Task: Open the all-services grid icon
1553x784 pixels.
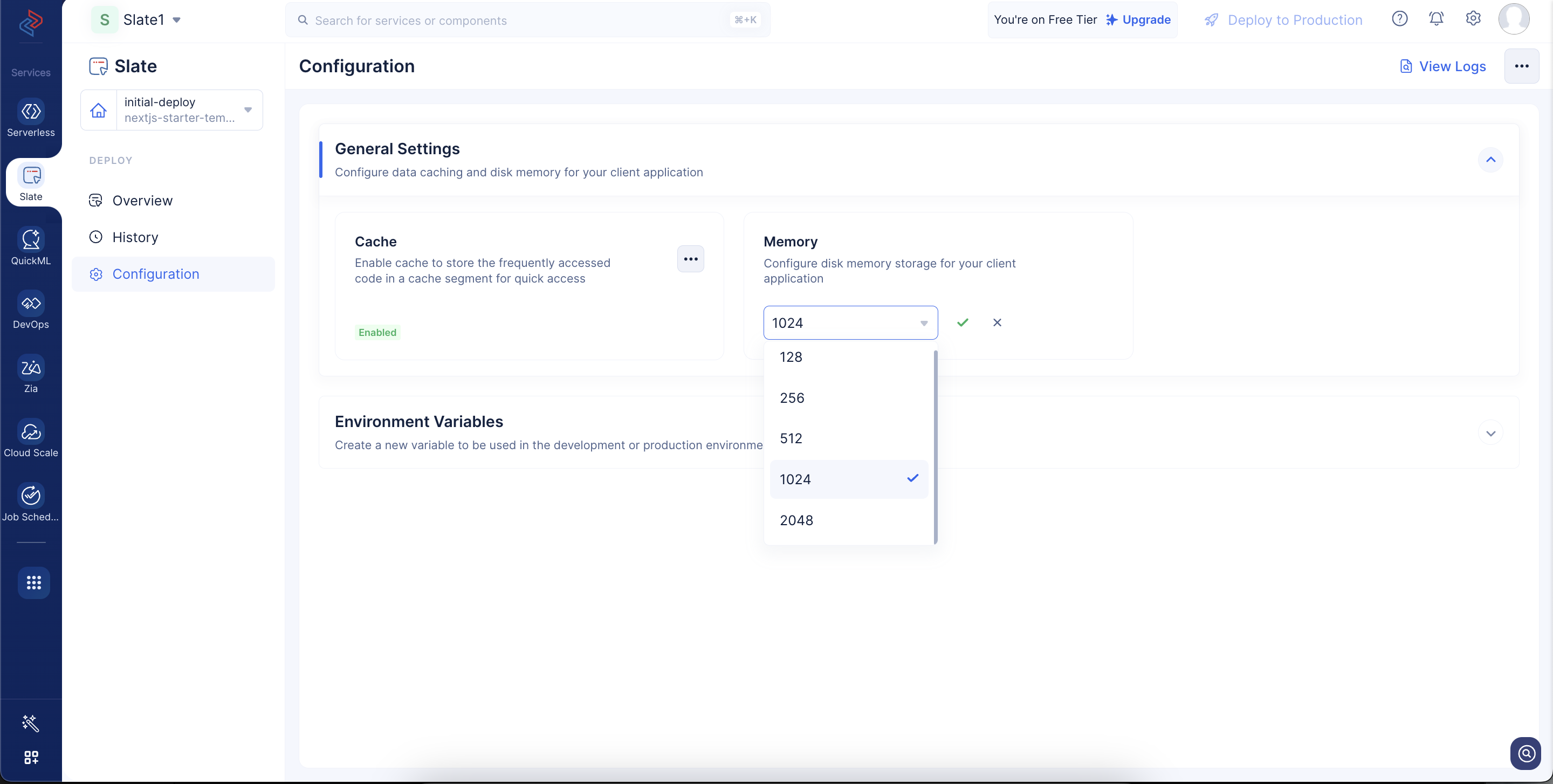Action: (x=34, y=583)
